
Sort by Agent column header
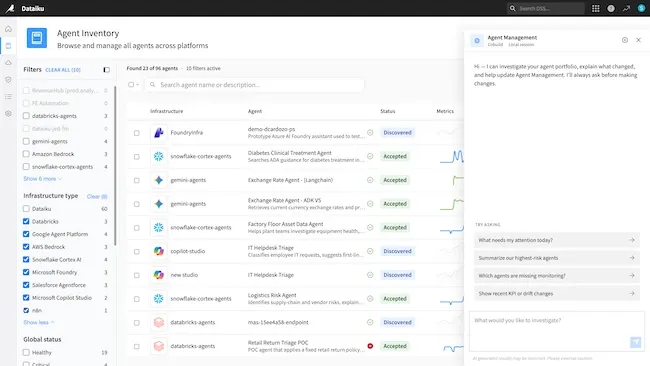pos(255,111)
